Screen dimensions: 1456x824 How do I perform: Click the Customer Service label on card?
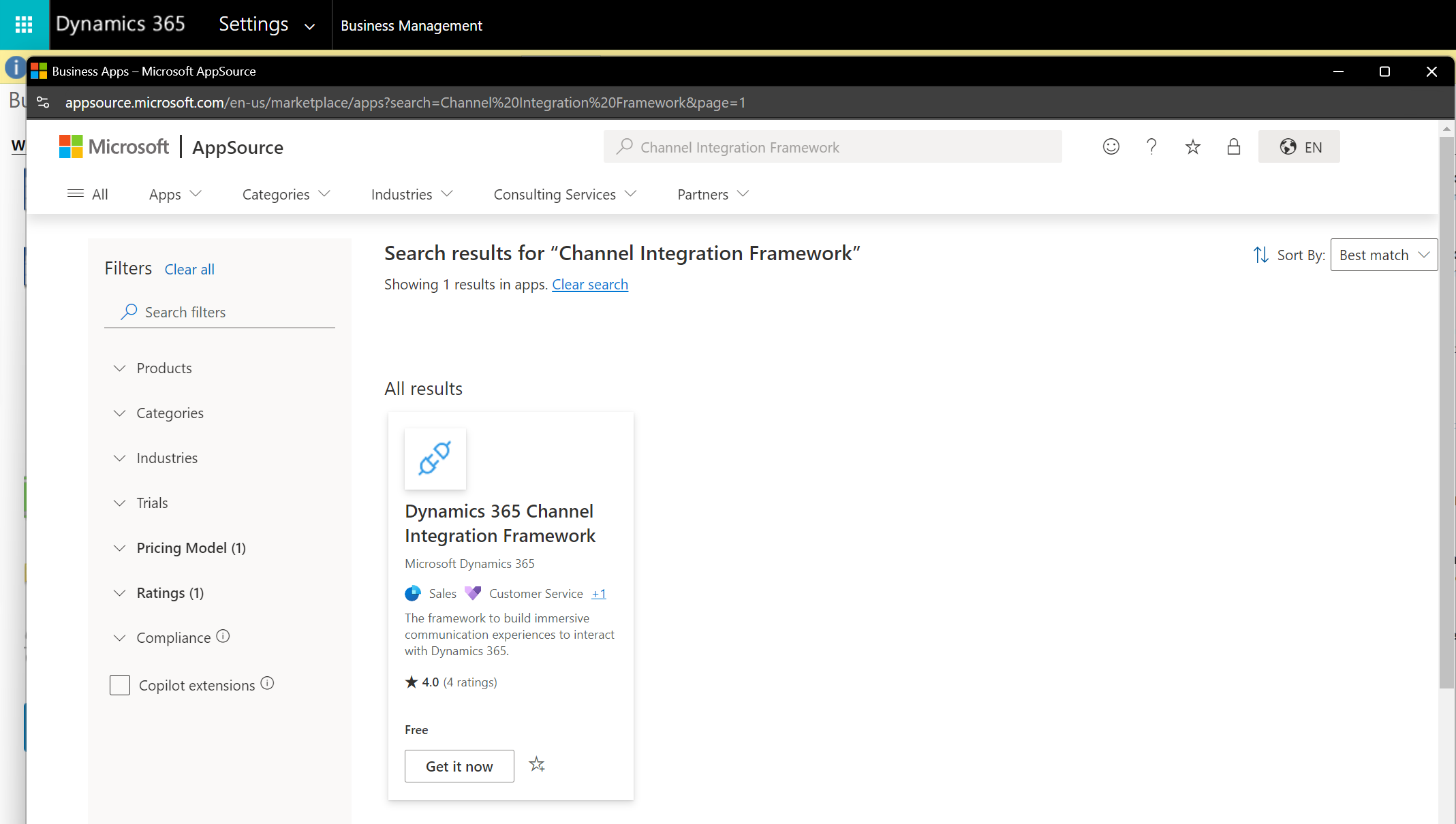point(536,593)
